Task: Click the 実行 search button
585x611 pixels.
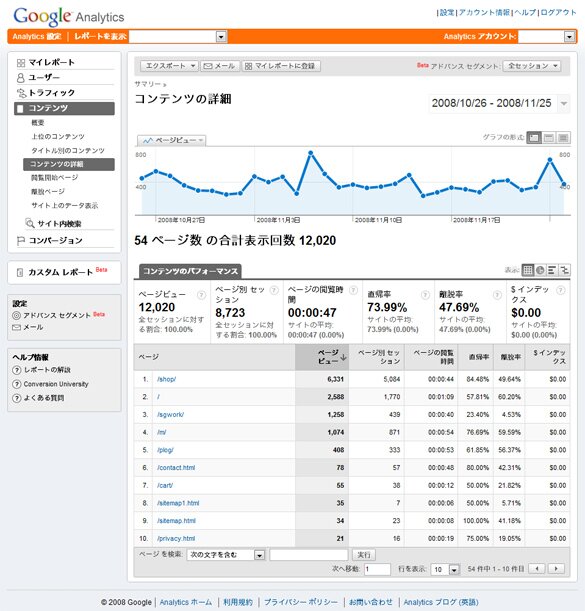Action: tap(364, 555)
